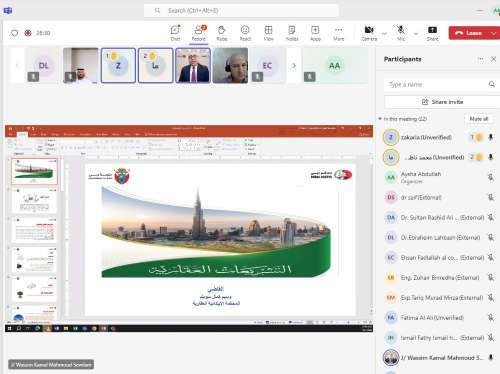This screenshot has height=374, width=500.
Task: Show next participant videos
Action: click(x=294, y=65)
